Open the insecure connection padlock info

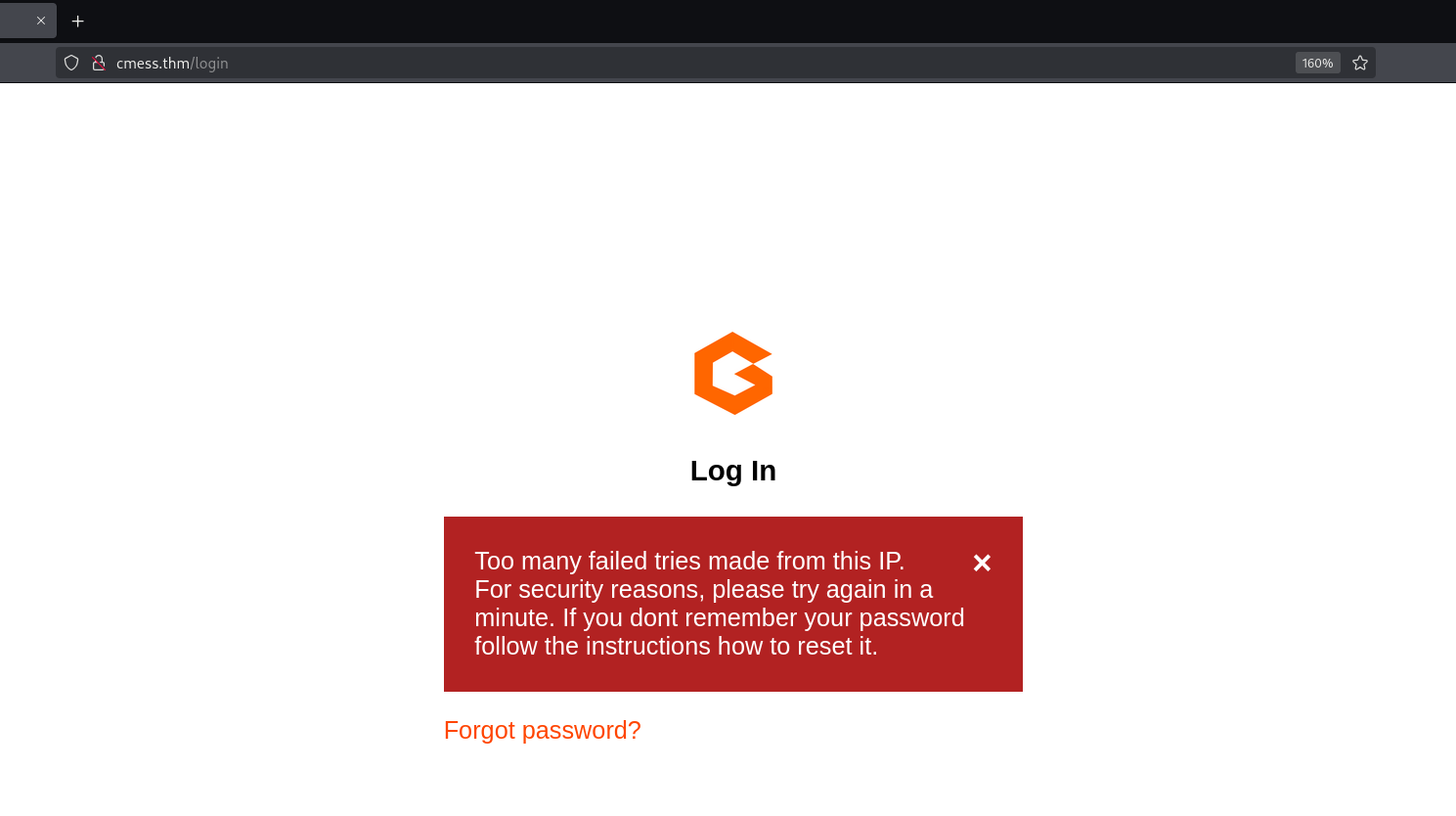(99, 63)
